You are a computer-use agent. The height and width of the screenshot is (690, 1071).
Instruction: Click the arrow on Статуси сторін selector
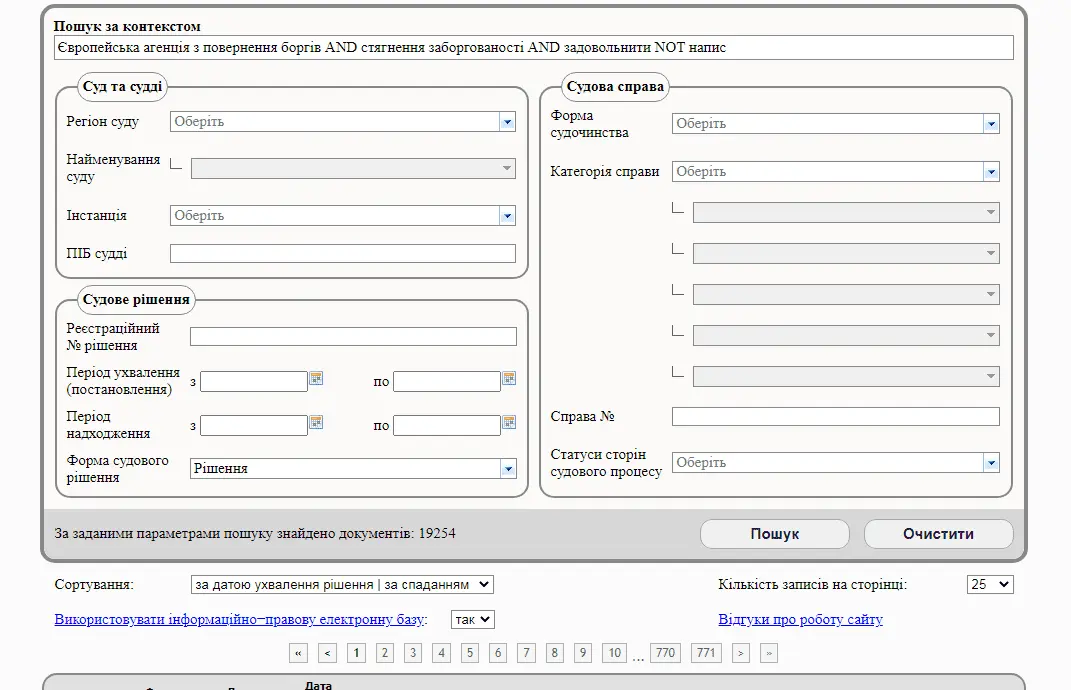click(991, 462)
